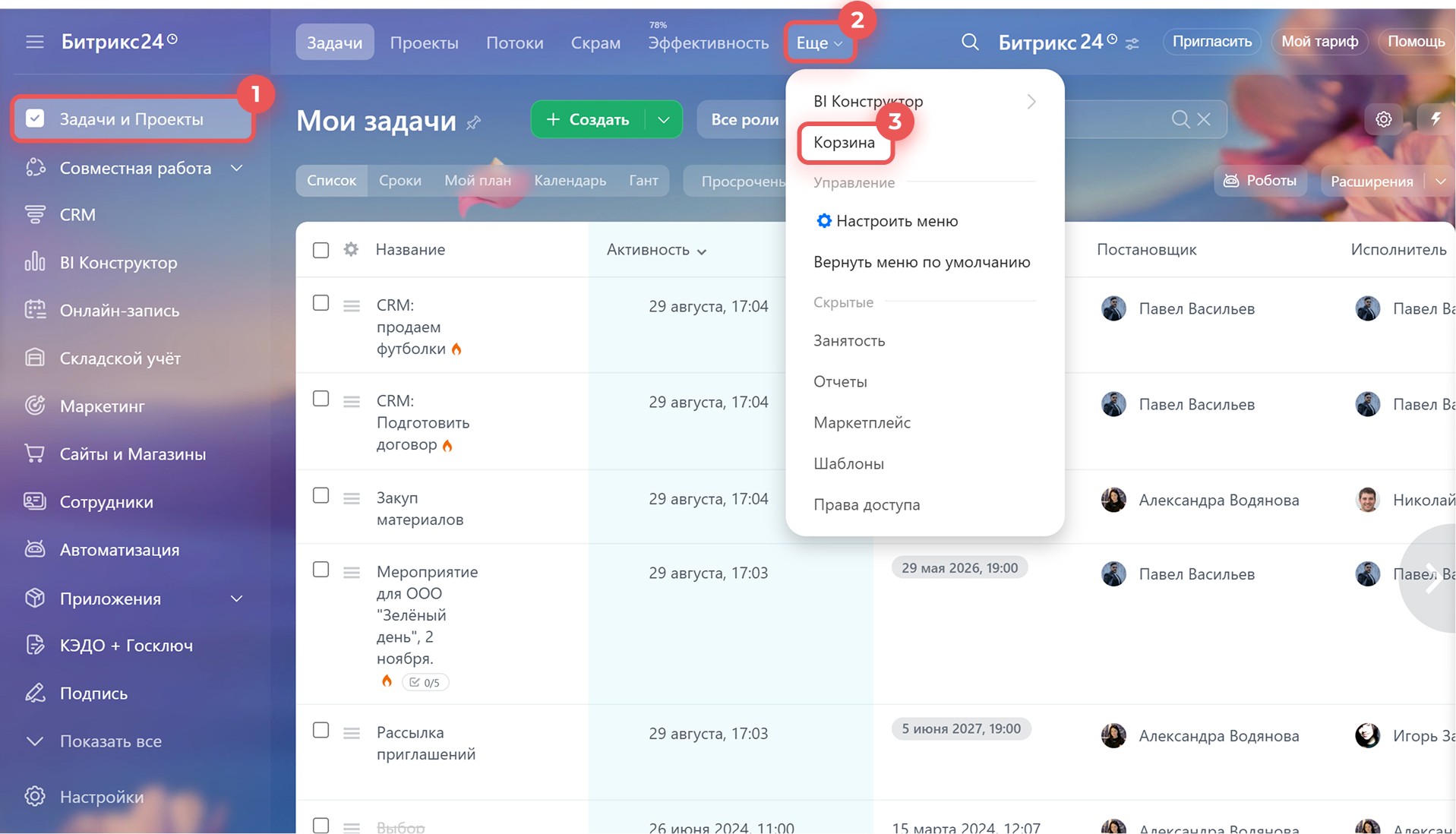Open Маркетинг in the sidebar

coord(102,406)
